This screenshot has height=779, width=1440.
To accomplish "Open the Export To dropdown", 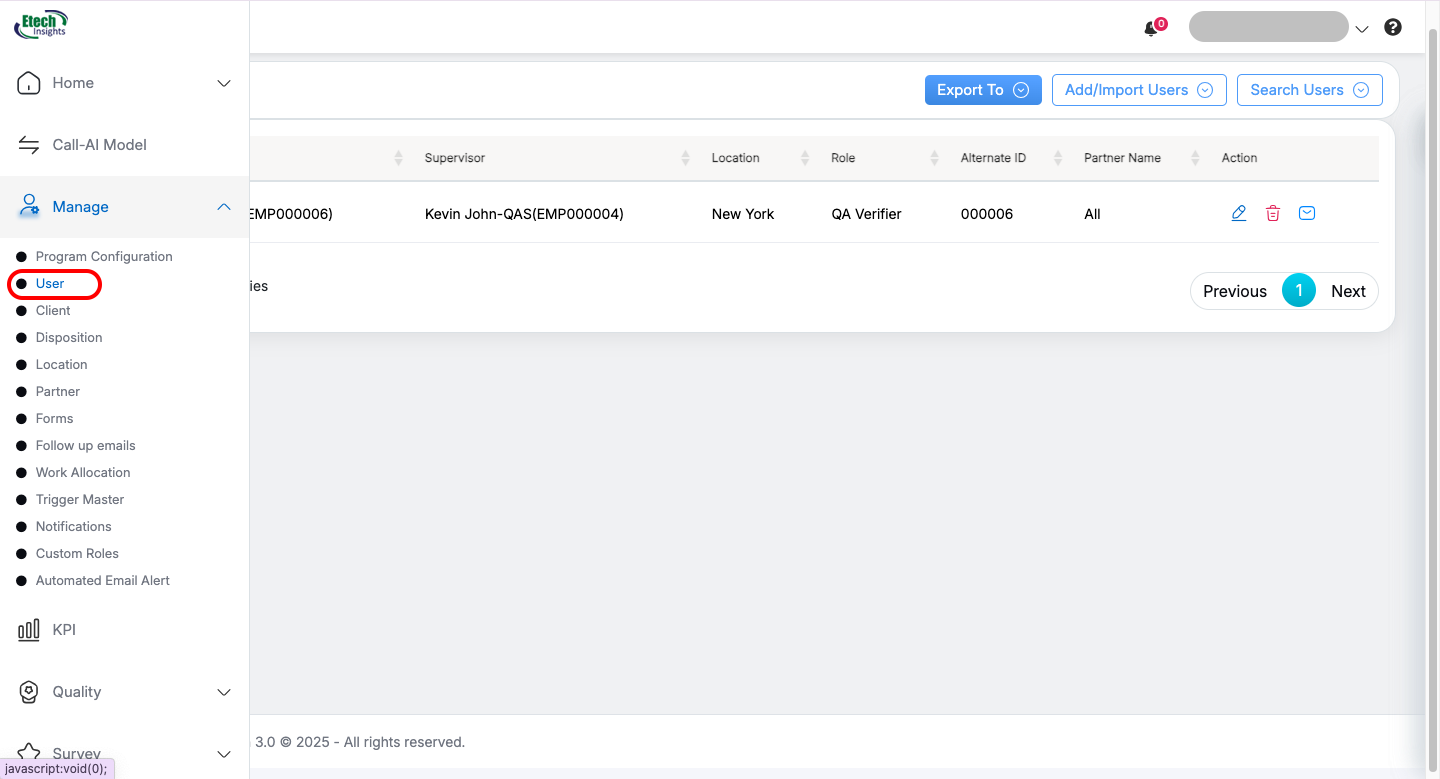I will click(982, 90).
